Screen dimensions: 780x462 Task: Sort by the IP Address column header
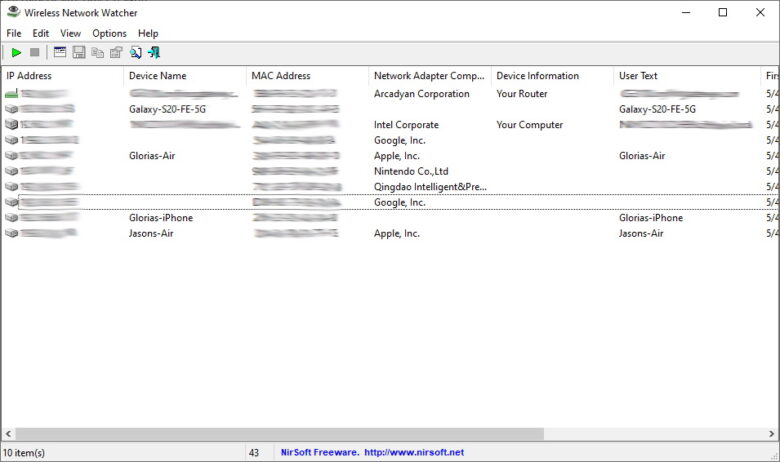pos(62,76)
